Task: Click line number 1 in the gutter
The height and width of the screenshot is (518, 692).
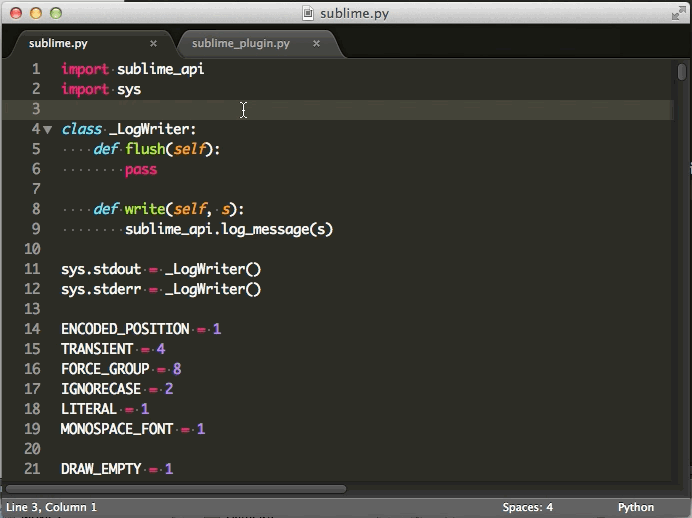Action: click(36, 69)
